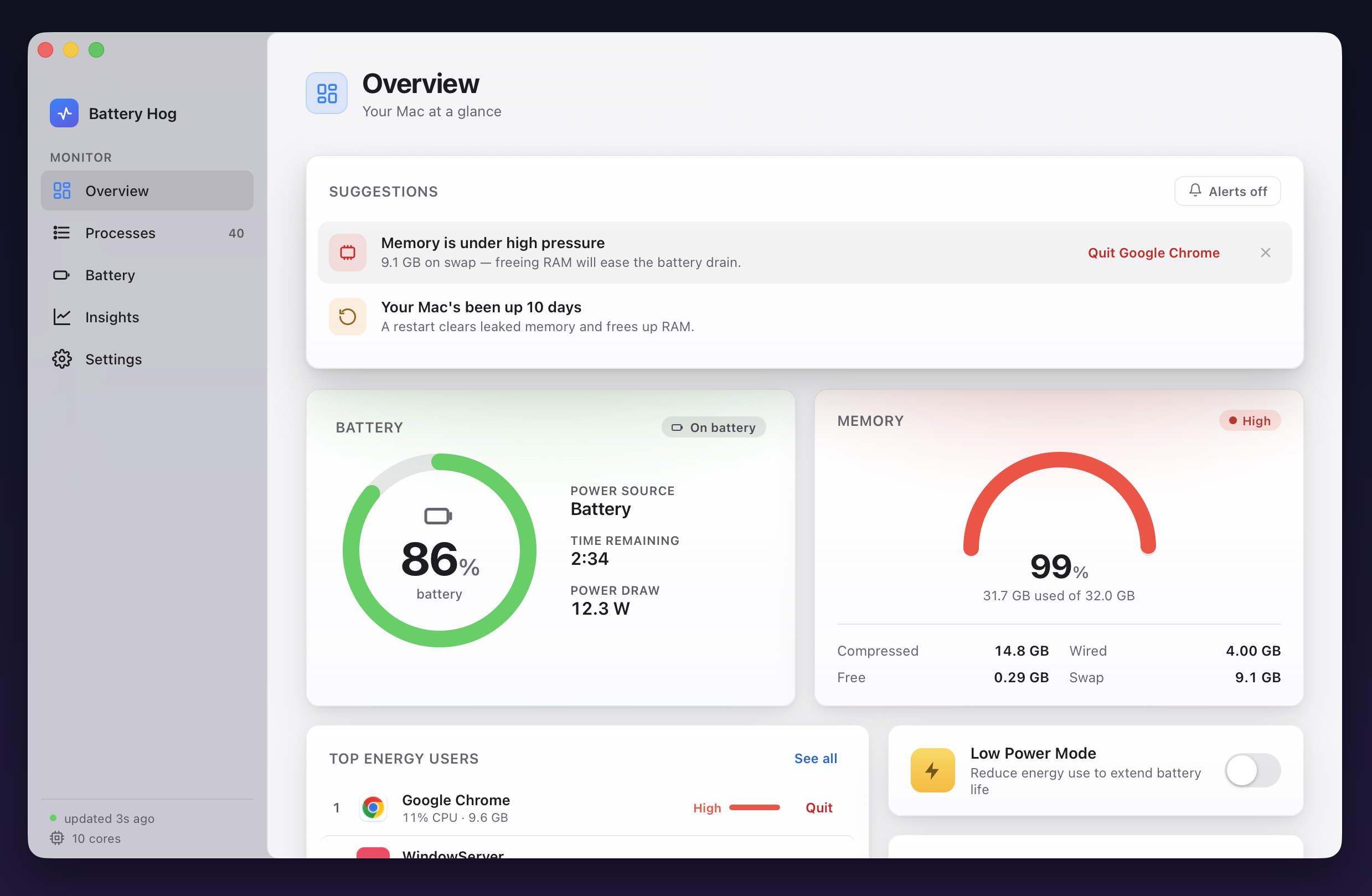Click the Overview grid icon in sidebar
The height and width of the screenshot is (896, 1372).
point(61,191)
